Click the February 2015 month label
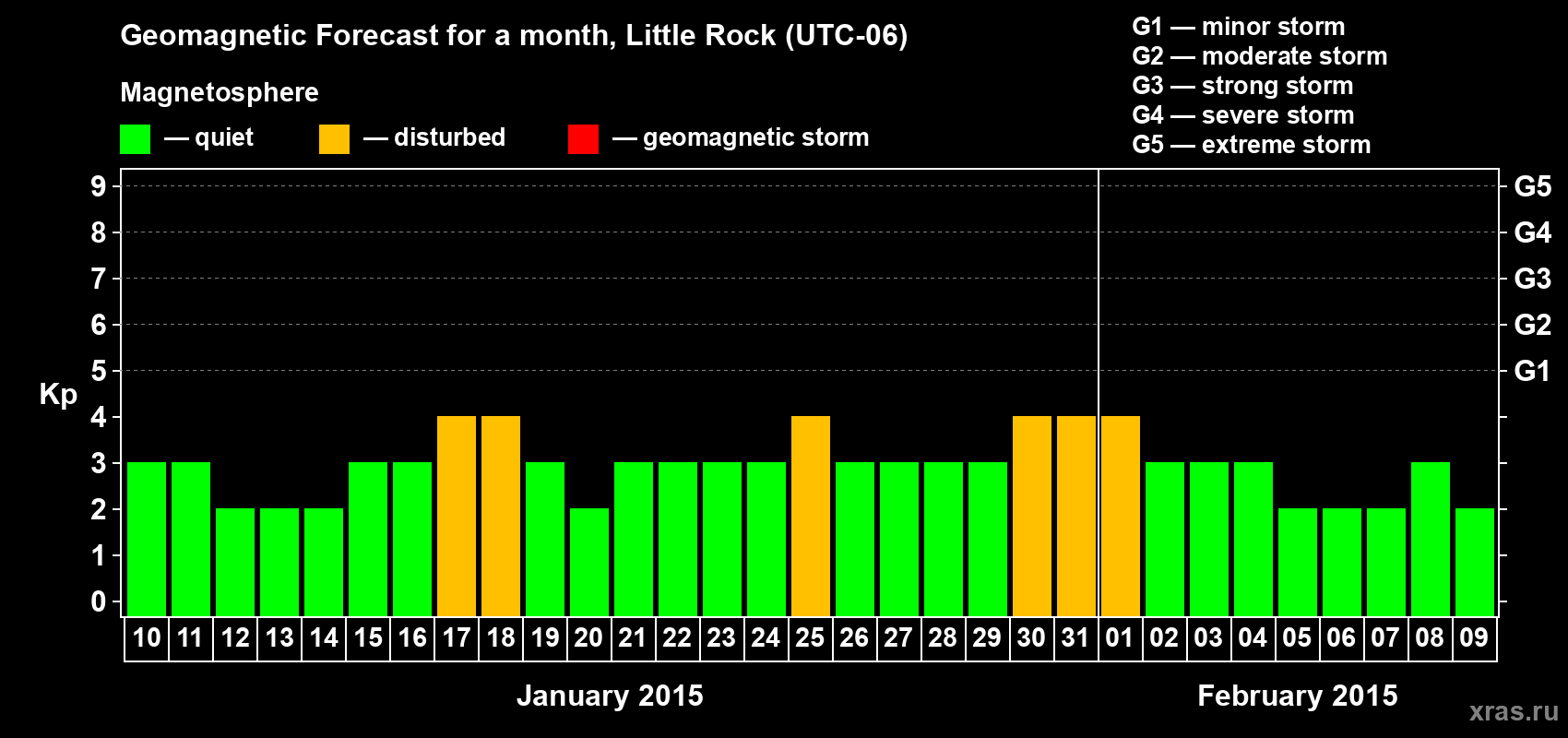The image size is (1568, 738). [1298, 696]
